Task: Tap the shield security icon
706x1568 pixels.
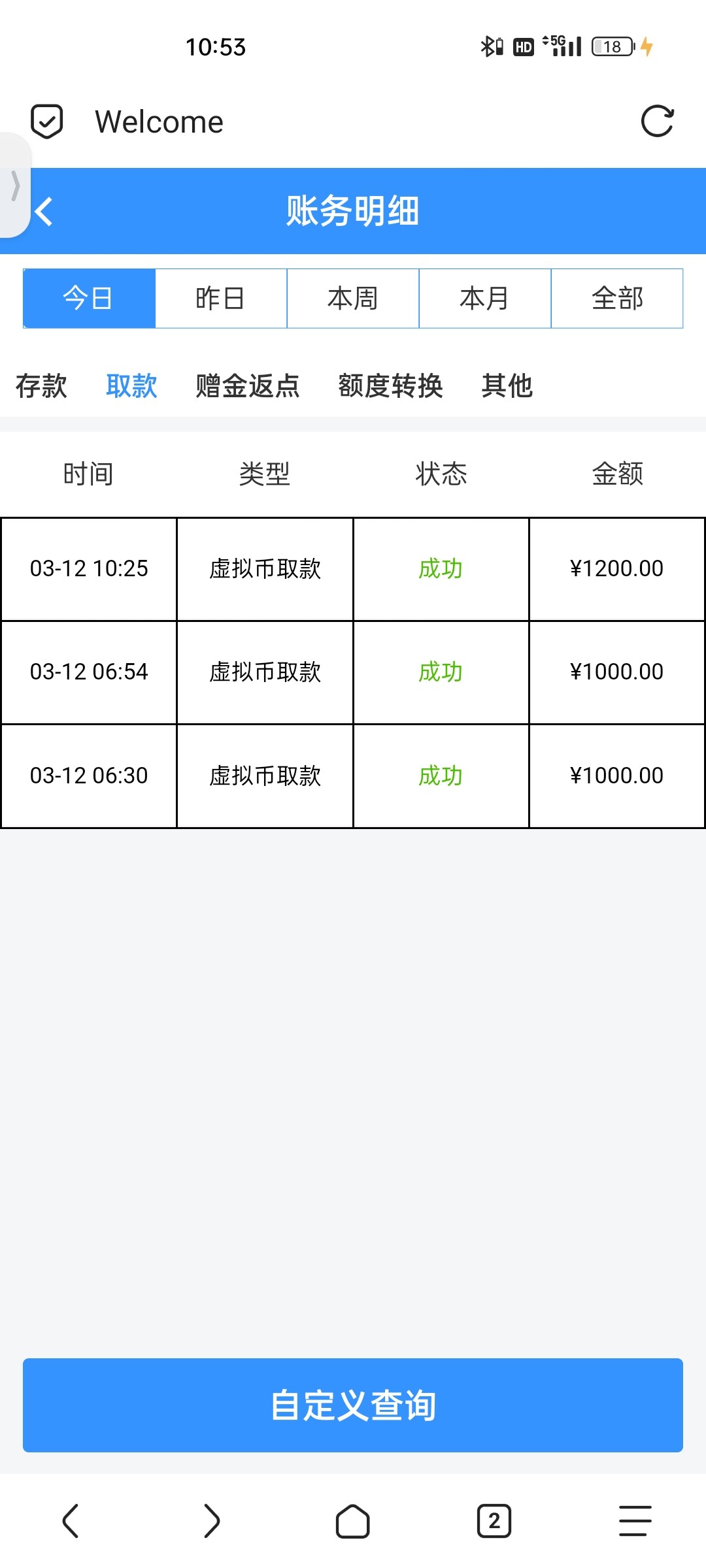Action: [x=47, y=122]
